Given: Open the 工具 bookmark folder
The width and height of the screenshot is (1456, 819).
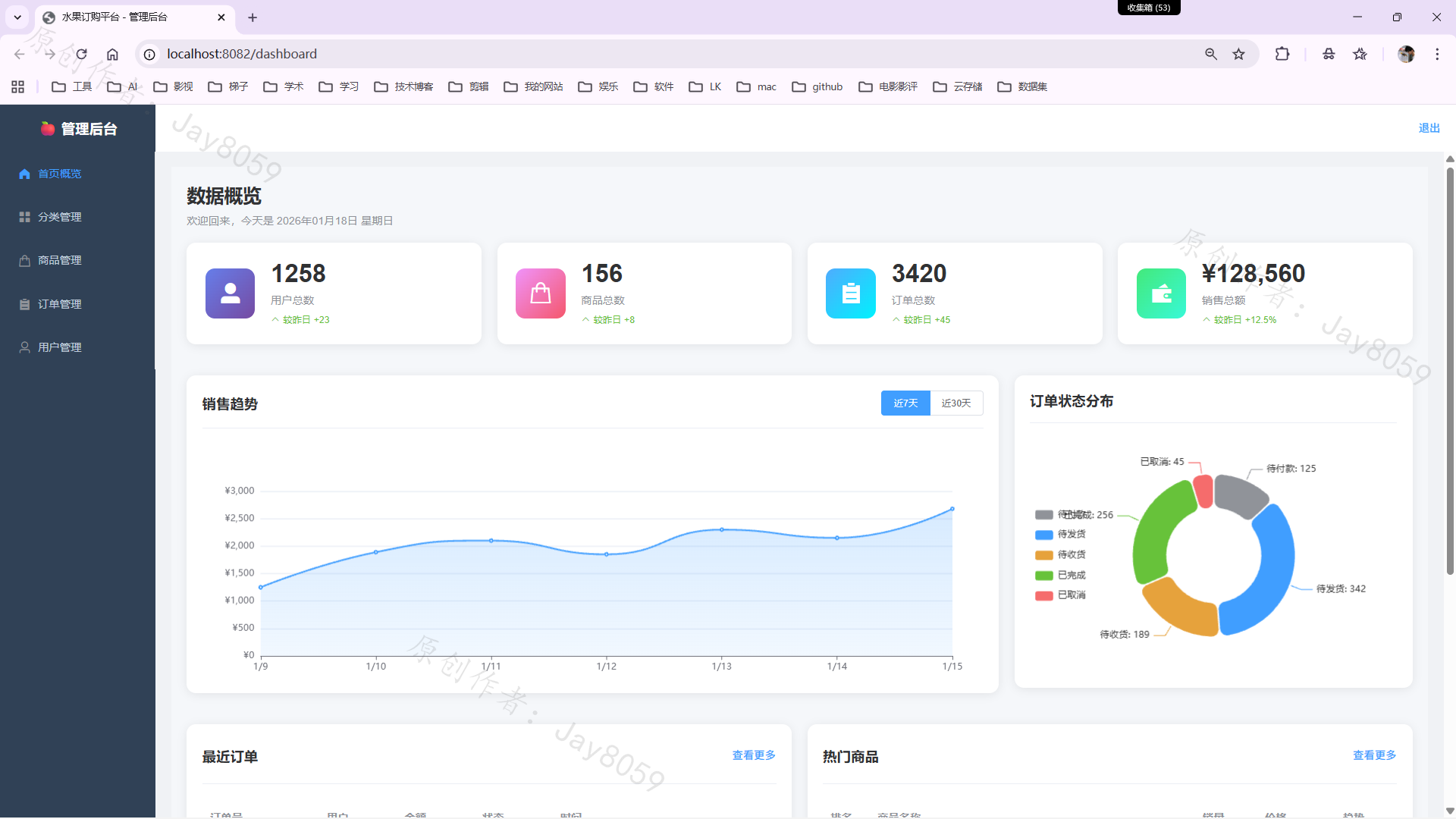Looking at the screenshot, I should point(71,86).
